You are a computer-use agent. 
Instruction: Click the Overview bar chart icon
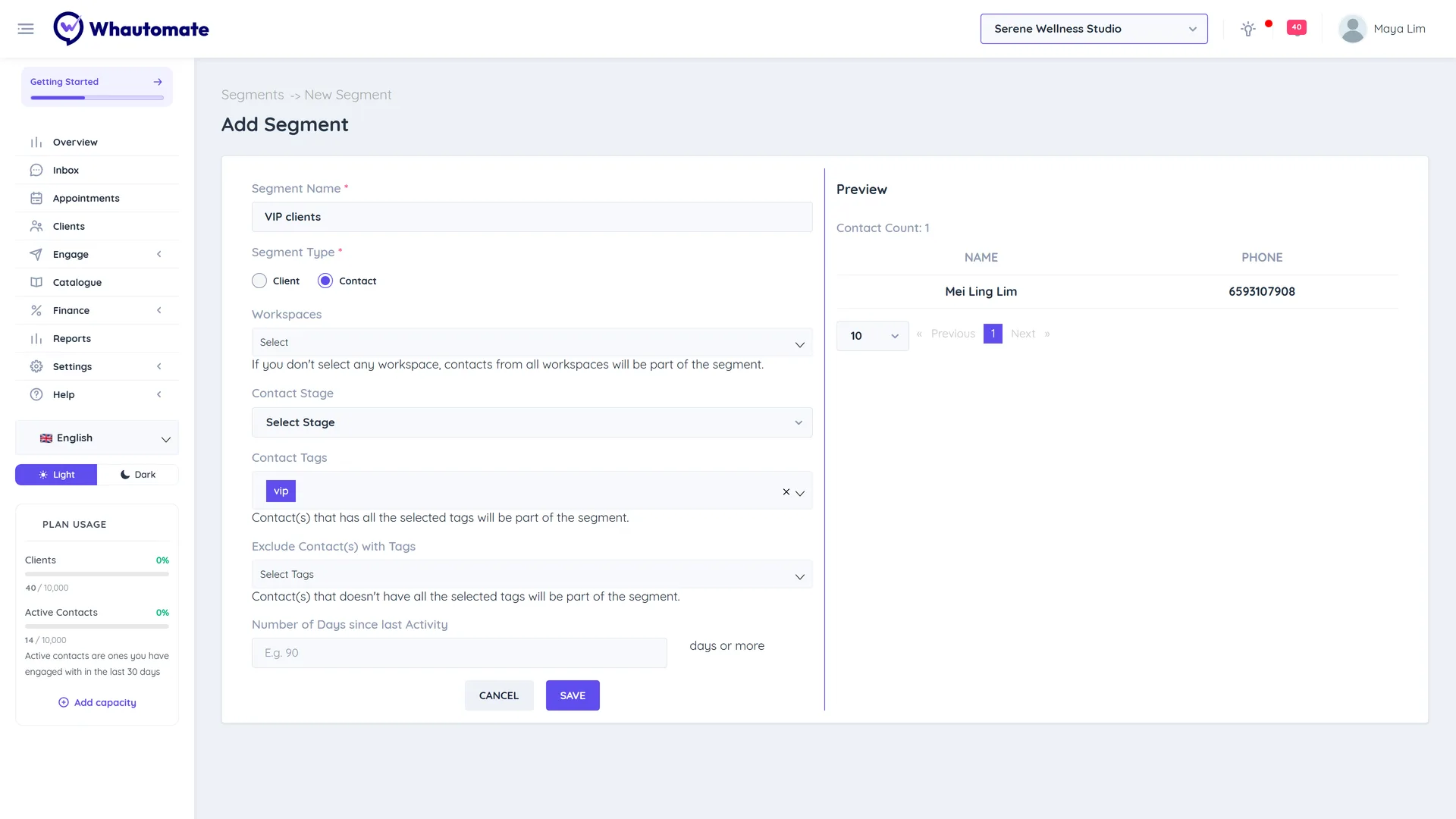(x=36, y=142)
